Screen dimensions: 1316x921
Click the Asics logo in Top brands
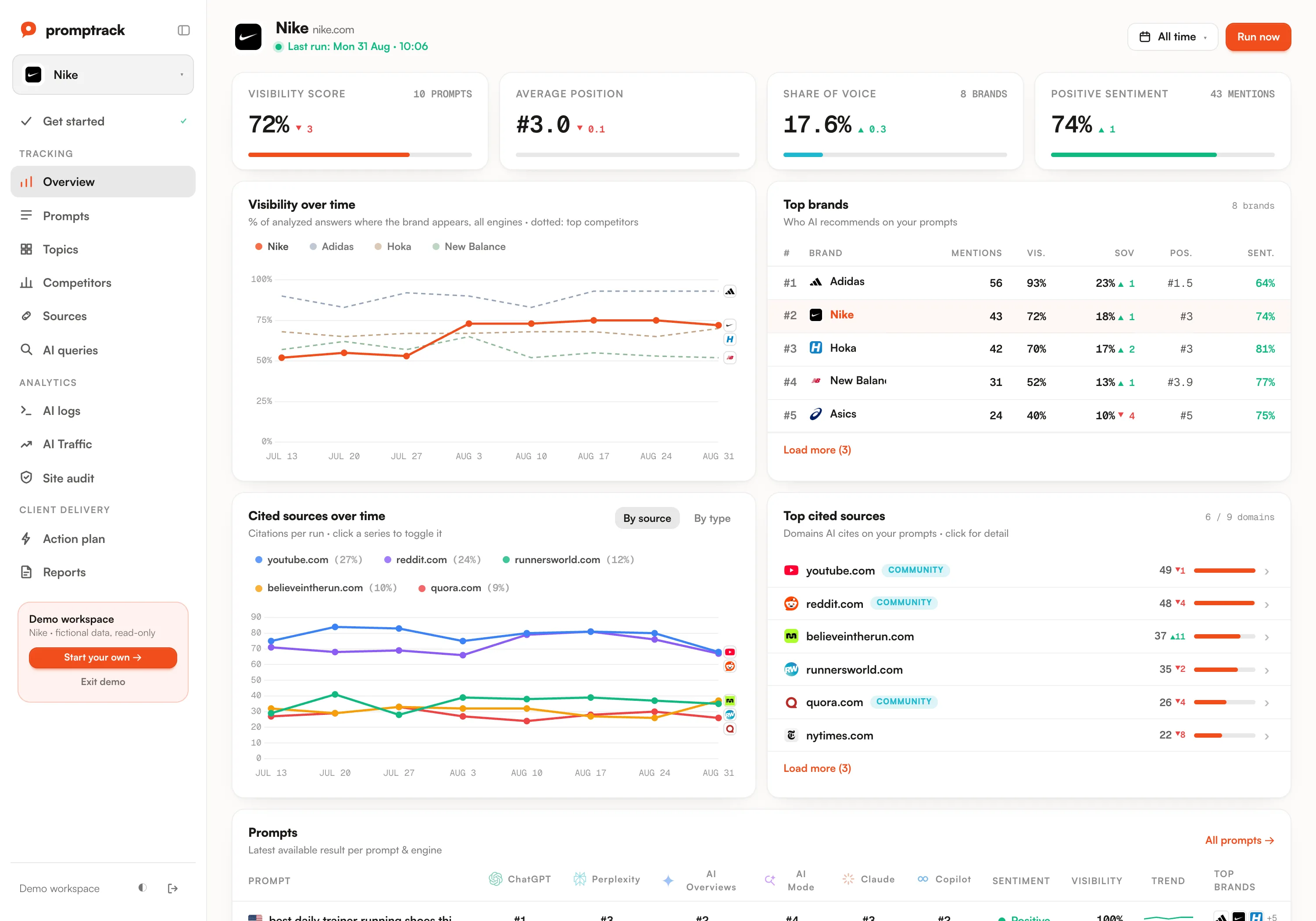[815, 414]
